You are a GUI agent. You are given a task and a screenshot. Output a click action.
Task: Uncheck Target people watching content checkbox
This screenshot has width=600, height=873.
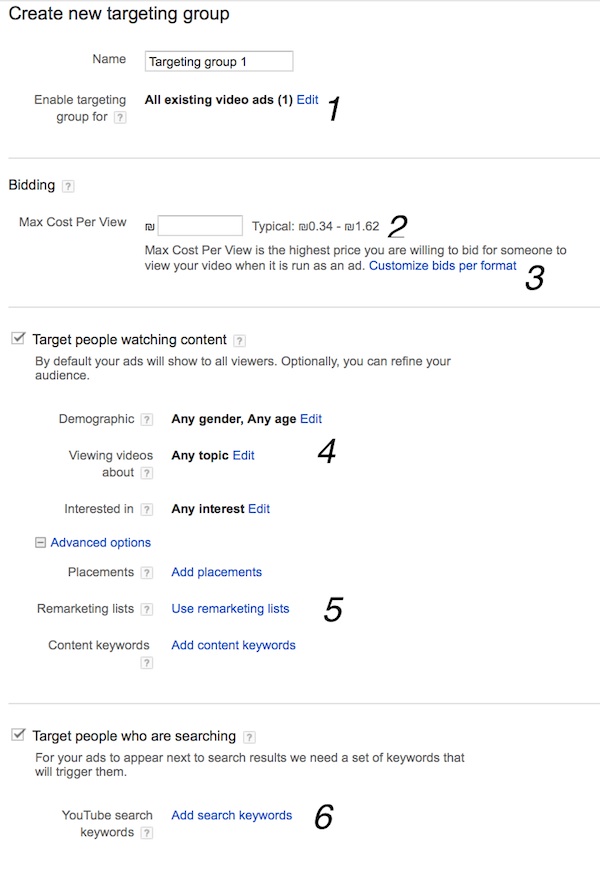coord(18,339)
